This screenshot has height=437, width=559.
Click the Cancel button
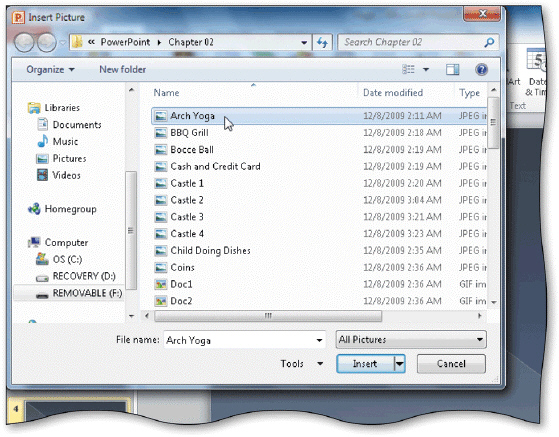pyautogui.click(x=451, y=364)
